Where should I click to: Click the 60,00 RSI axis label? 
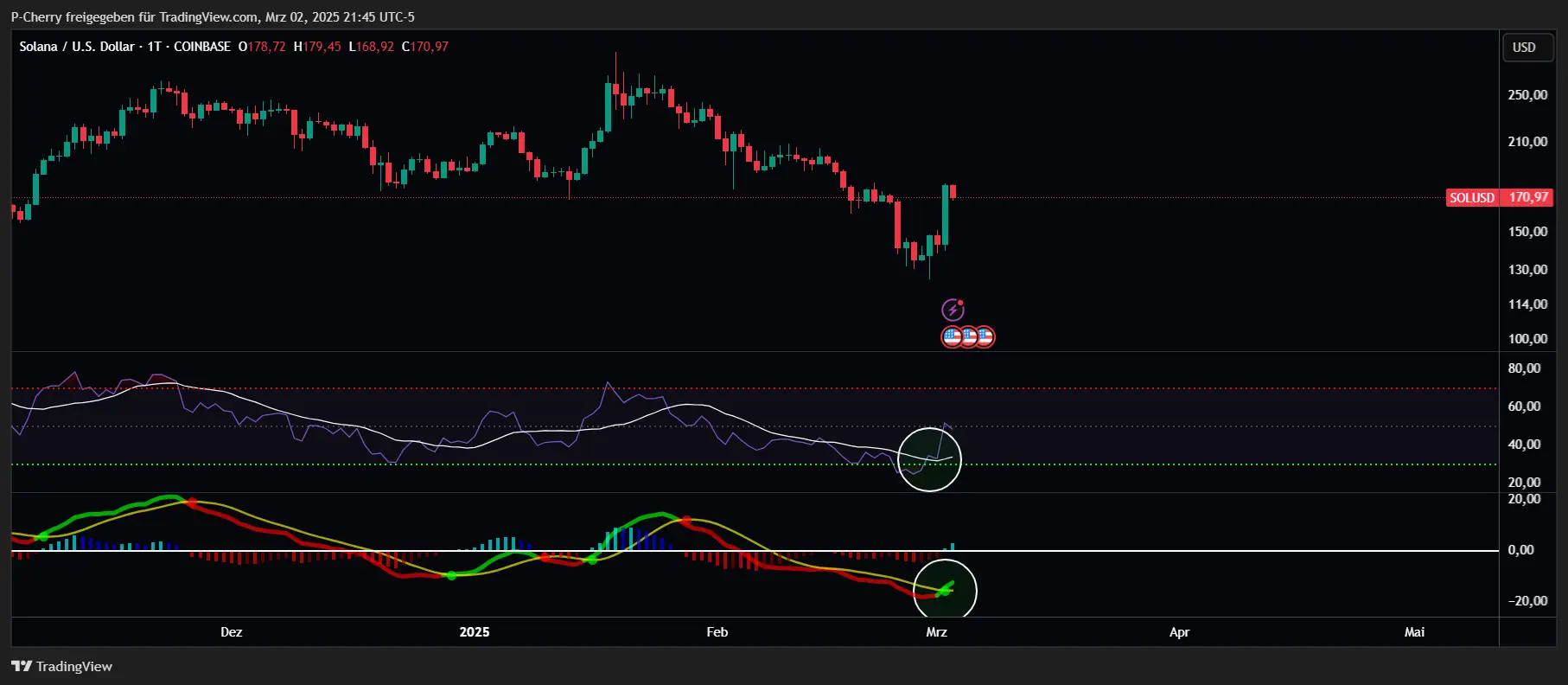1524,407
